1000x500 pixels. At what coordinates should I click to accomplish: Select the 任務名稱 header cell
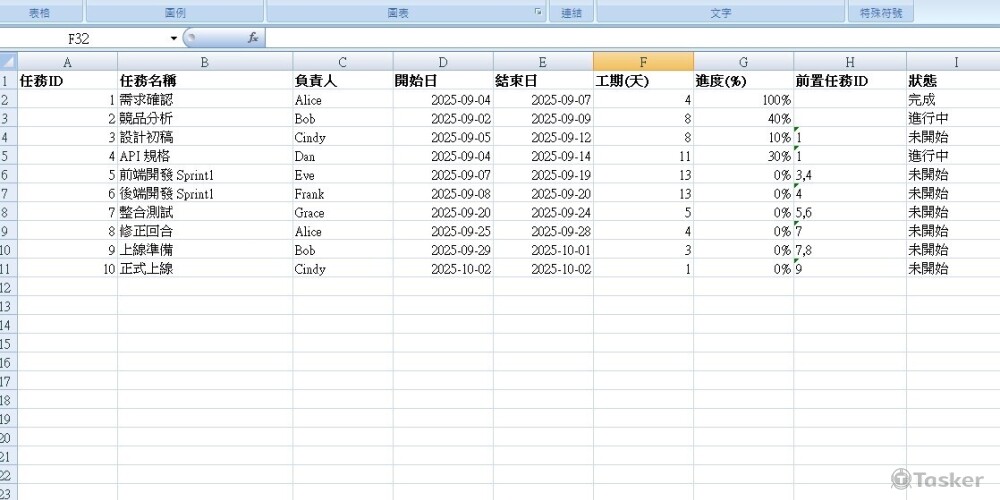tap(205, 81)
